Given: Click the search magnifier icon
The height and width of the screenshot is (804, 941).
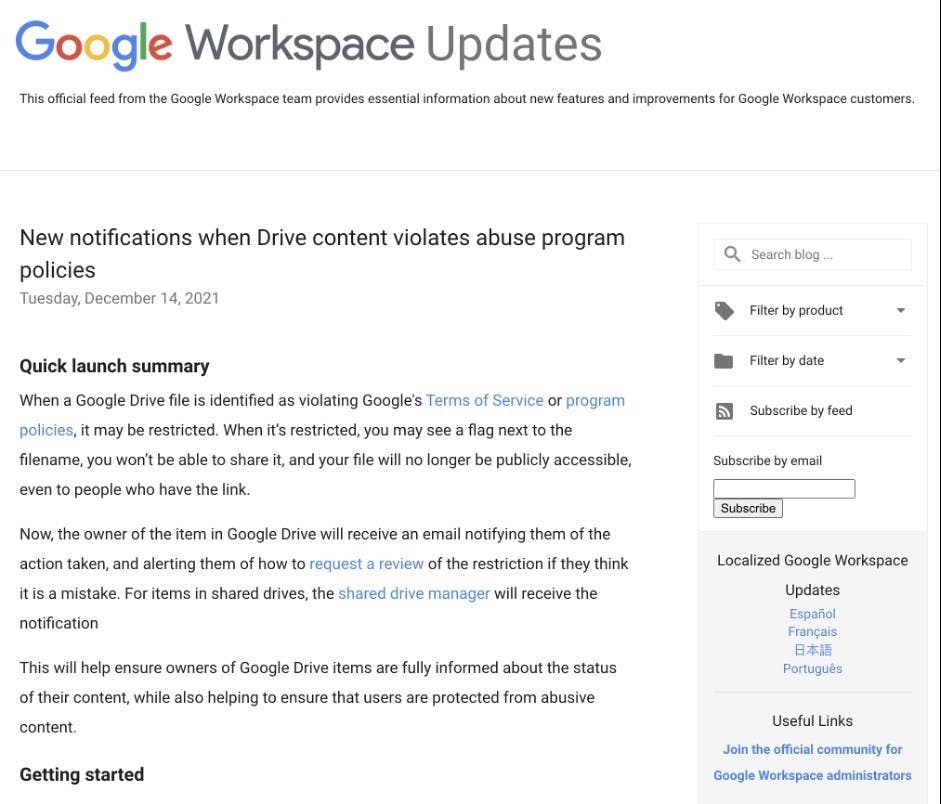Looking at the screenshot, I should pos(732,254).
